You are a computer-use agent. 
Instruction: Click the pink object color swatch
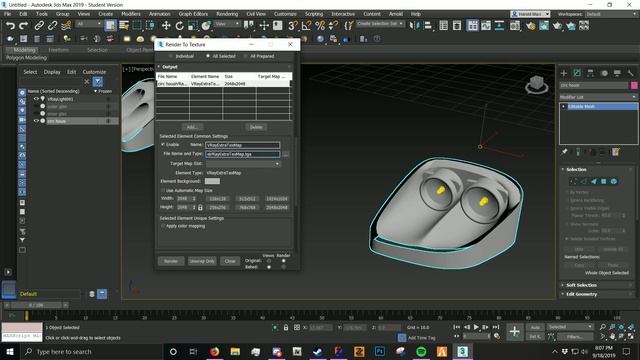[x=634, y=85]
